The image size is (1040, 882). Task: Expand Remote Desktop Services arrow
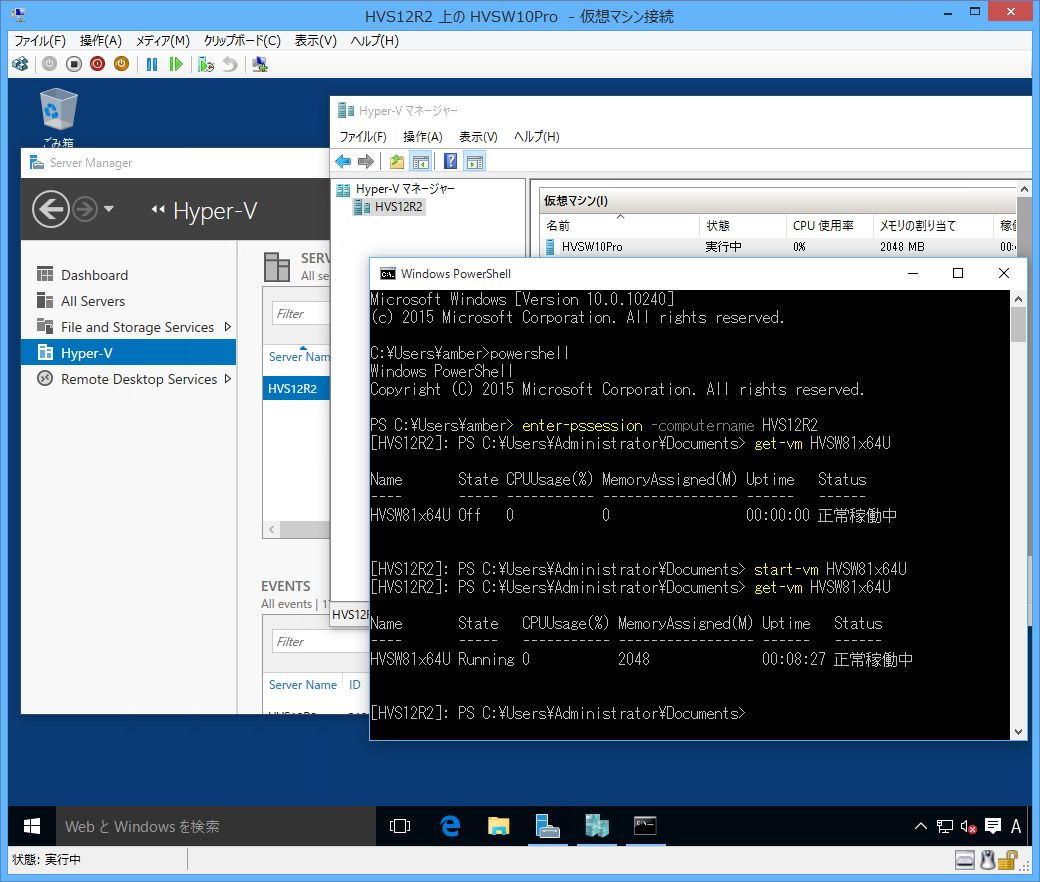(x=228, y=379)
